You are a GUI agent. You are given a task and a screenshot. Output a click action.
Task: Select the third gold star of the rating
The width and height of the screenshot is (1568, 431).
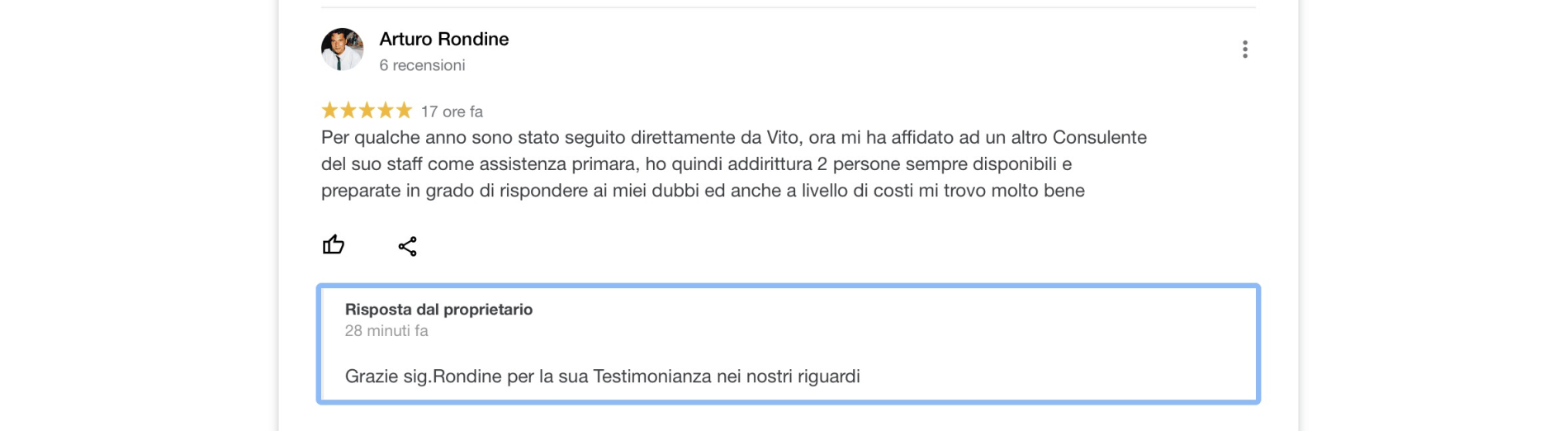click(x=367, y=110)
